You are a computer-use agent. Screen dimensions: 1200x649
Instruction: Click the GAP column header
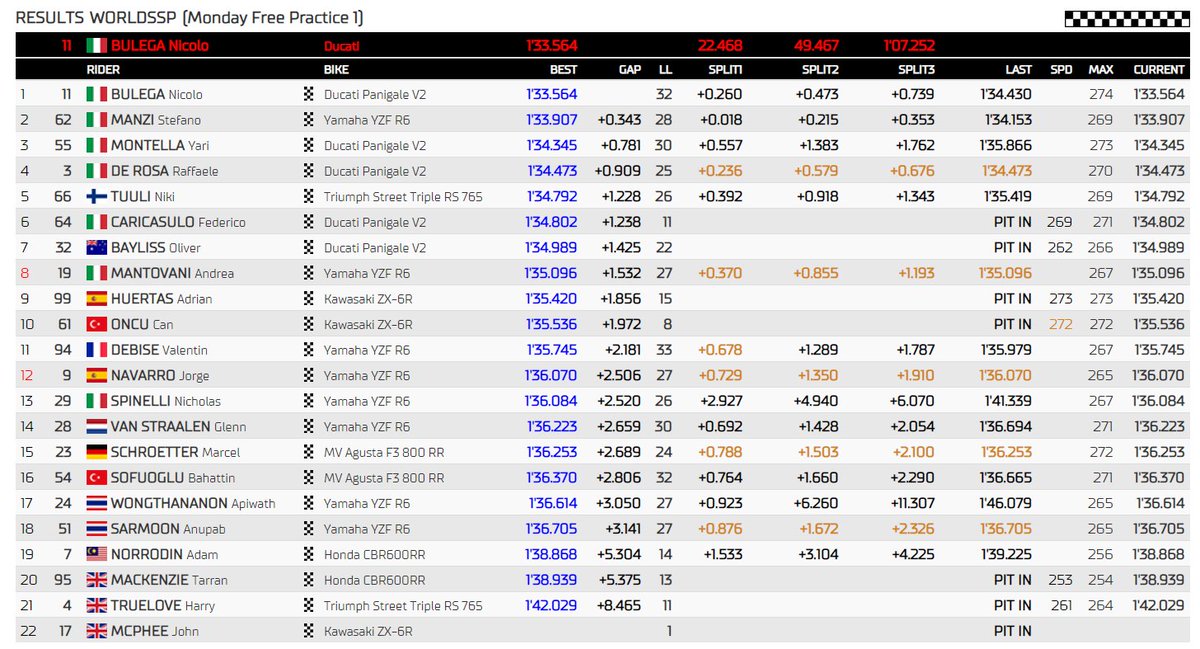[x=630, y=70]
